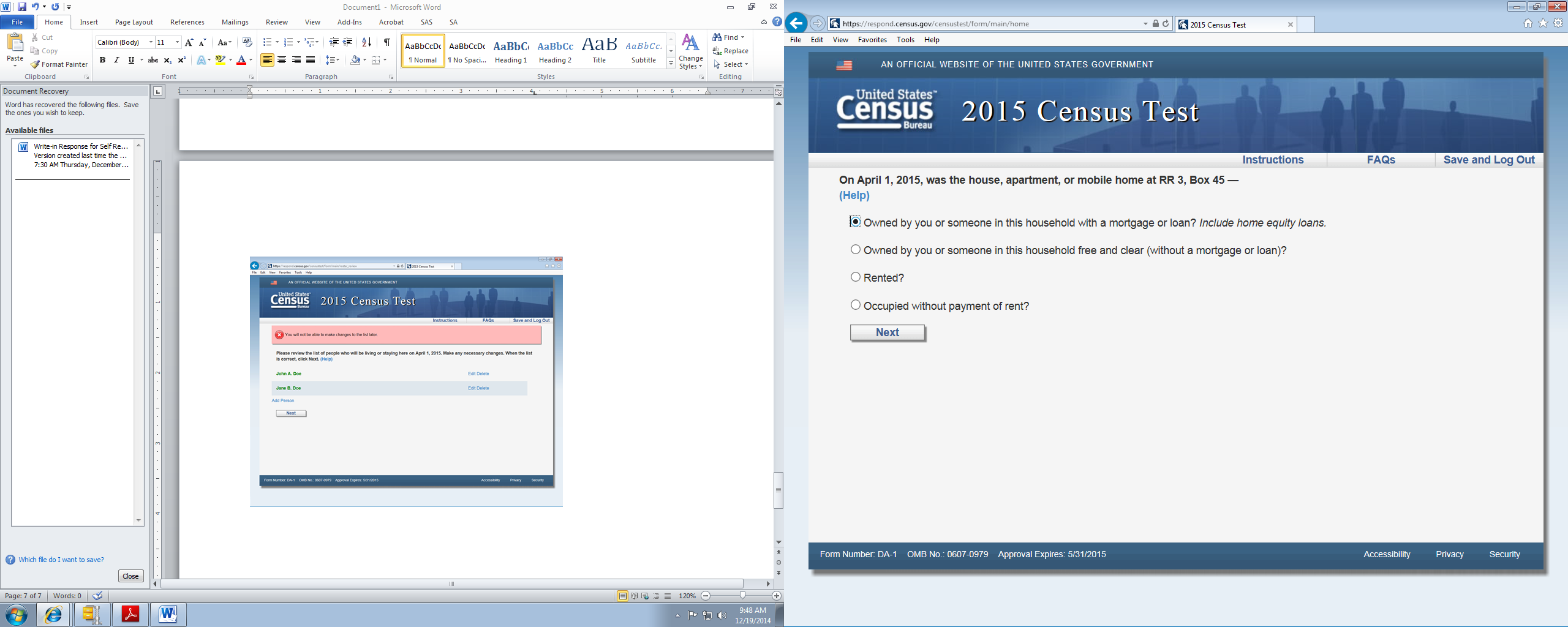Open the line spacing dropdown
Viewport: 1568px width, 627px height.
click(333, 60)
